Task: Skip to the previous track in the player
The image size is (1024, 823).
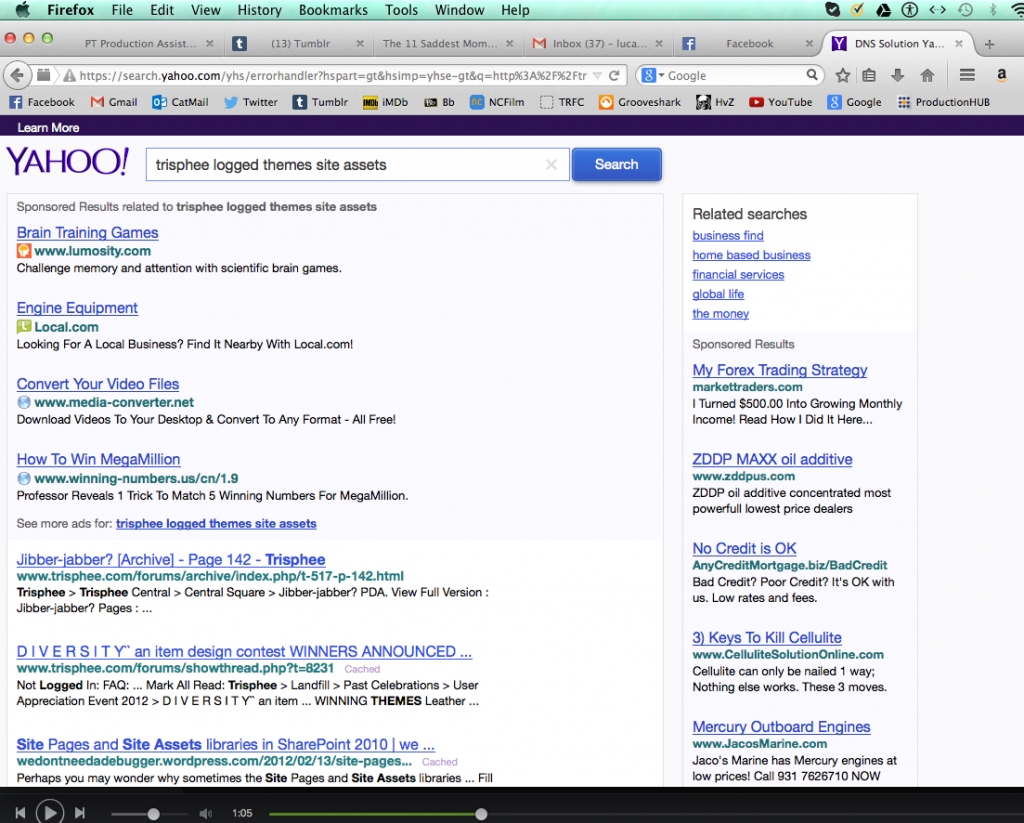Action: 20,813
